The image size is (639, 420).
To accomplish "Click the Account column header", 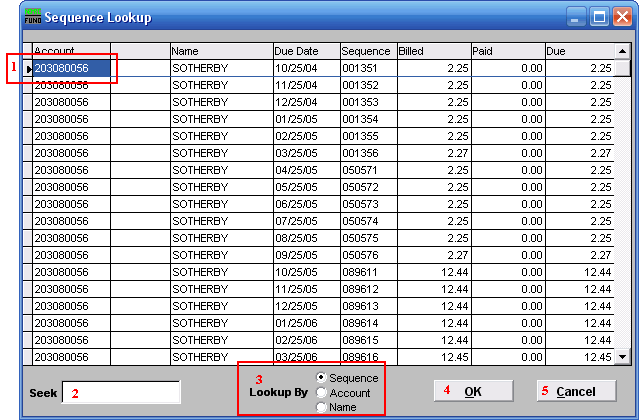I will (100, 50).
